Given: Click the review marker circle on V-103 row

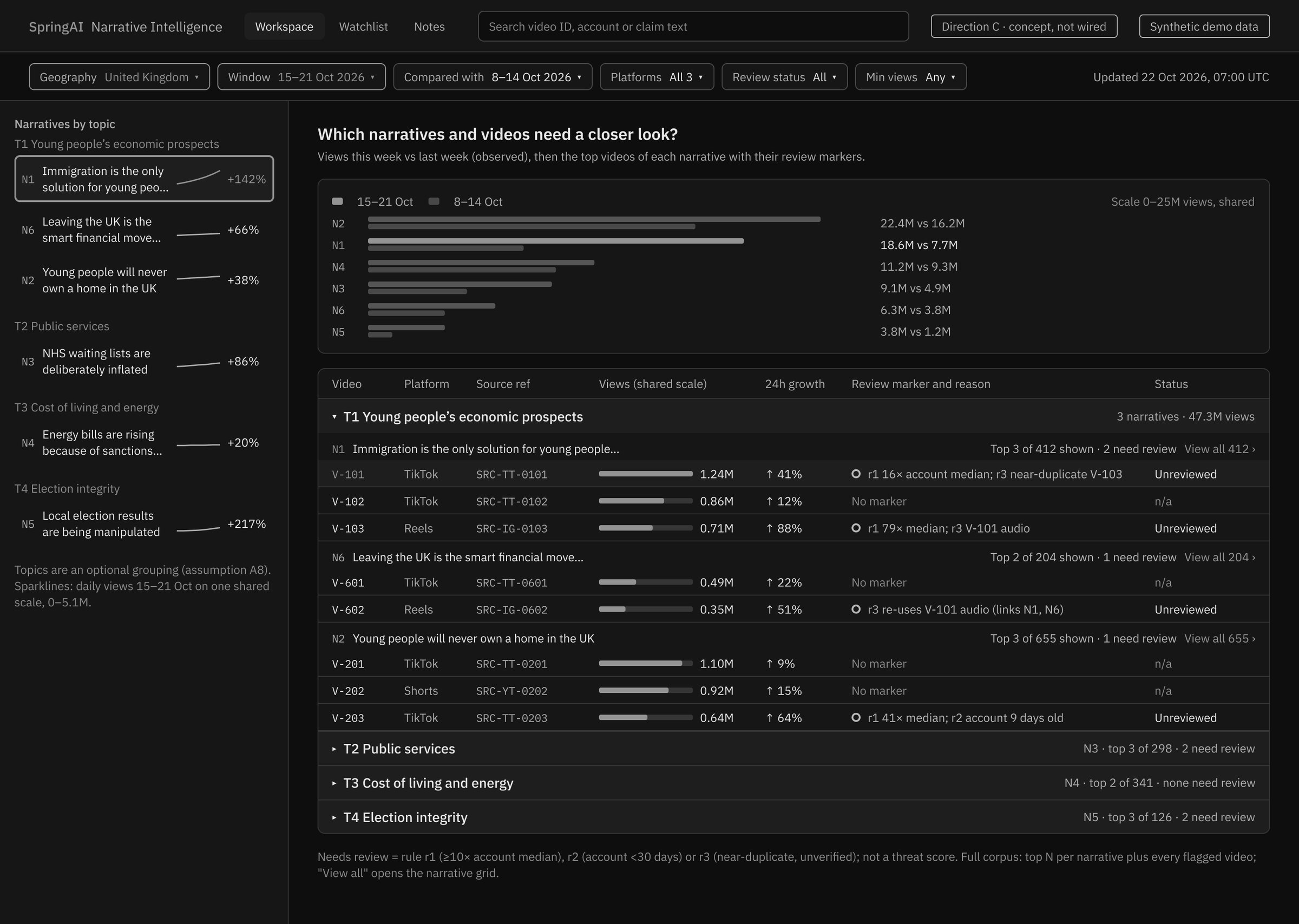Looking at the screenshot, I should [x=856, y=528].
